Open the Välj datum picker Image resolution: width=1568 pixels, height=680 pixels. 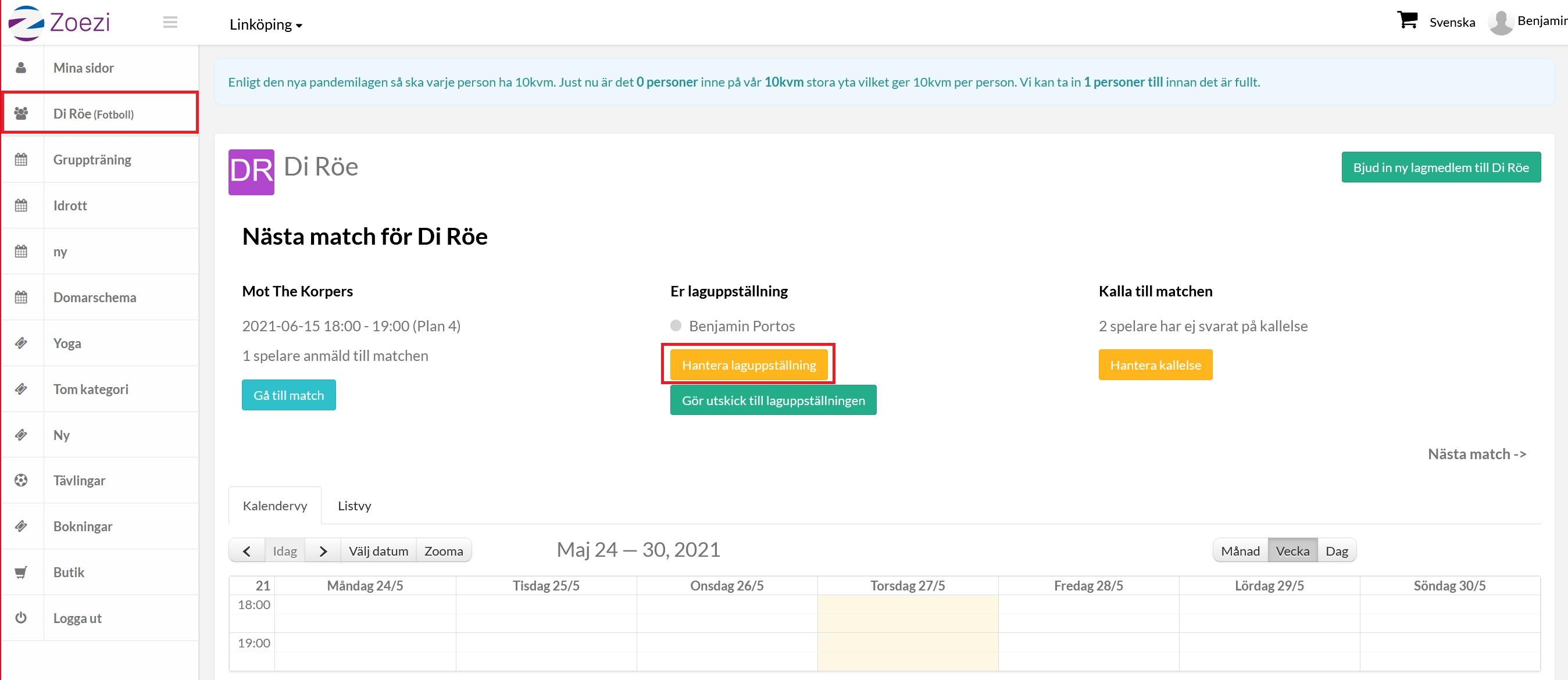point(378,551)
